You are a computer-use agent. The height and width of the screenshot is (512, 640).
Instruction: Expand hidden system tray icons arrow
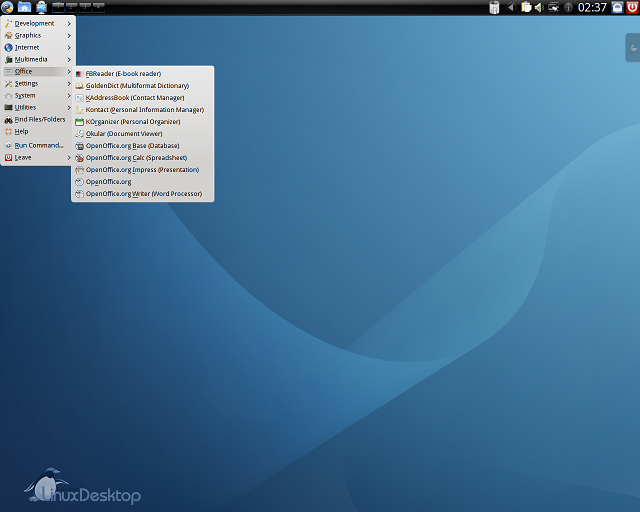512,7
